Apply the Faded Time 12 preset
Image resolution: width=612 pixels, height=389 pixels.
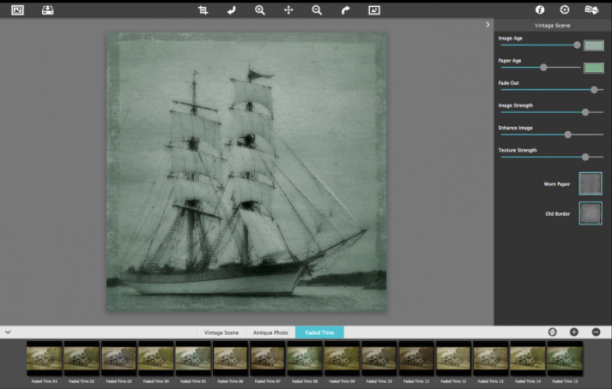click(x=454, y=359)
